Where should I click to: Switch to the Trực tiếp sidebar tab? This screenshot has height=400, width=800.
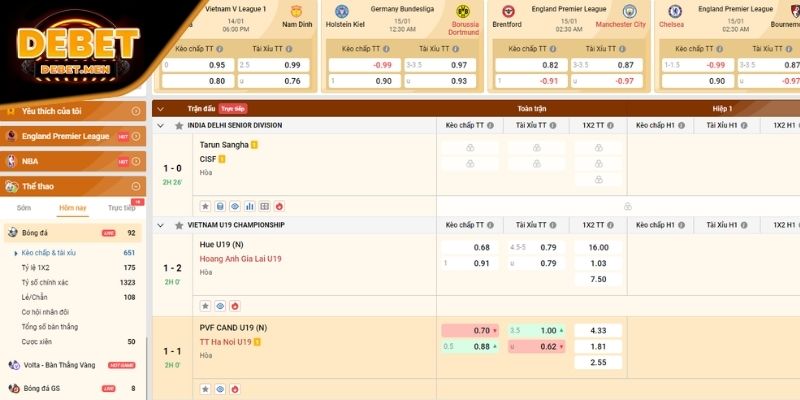click(x=121, y=208)
